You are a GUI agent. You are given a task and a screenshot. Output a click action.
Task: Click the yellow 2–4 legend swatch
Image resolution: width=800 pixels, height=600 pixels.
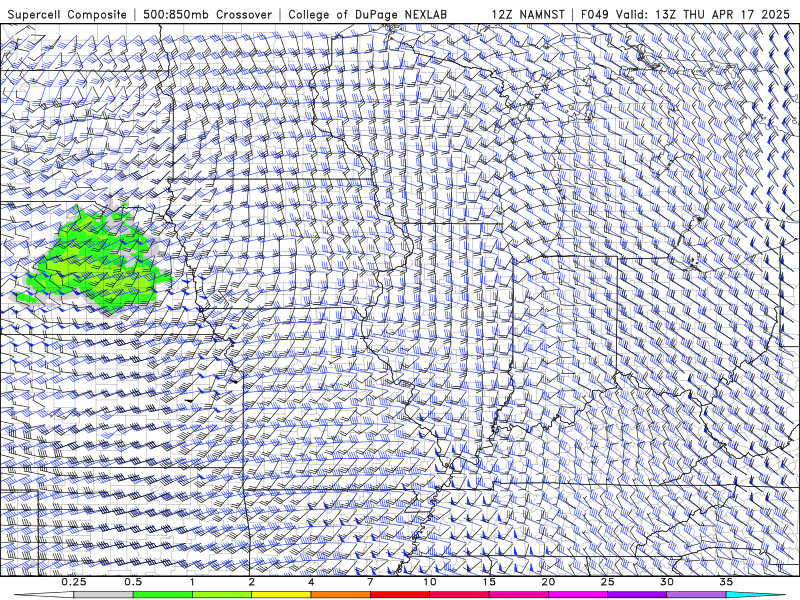(281, 595)
